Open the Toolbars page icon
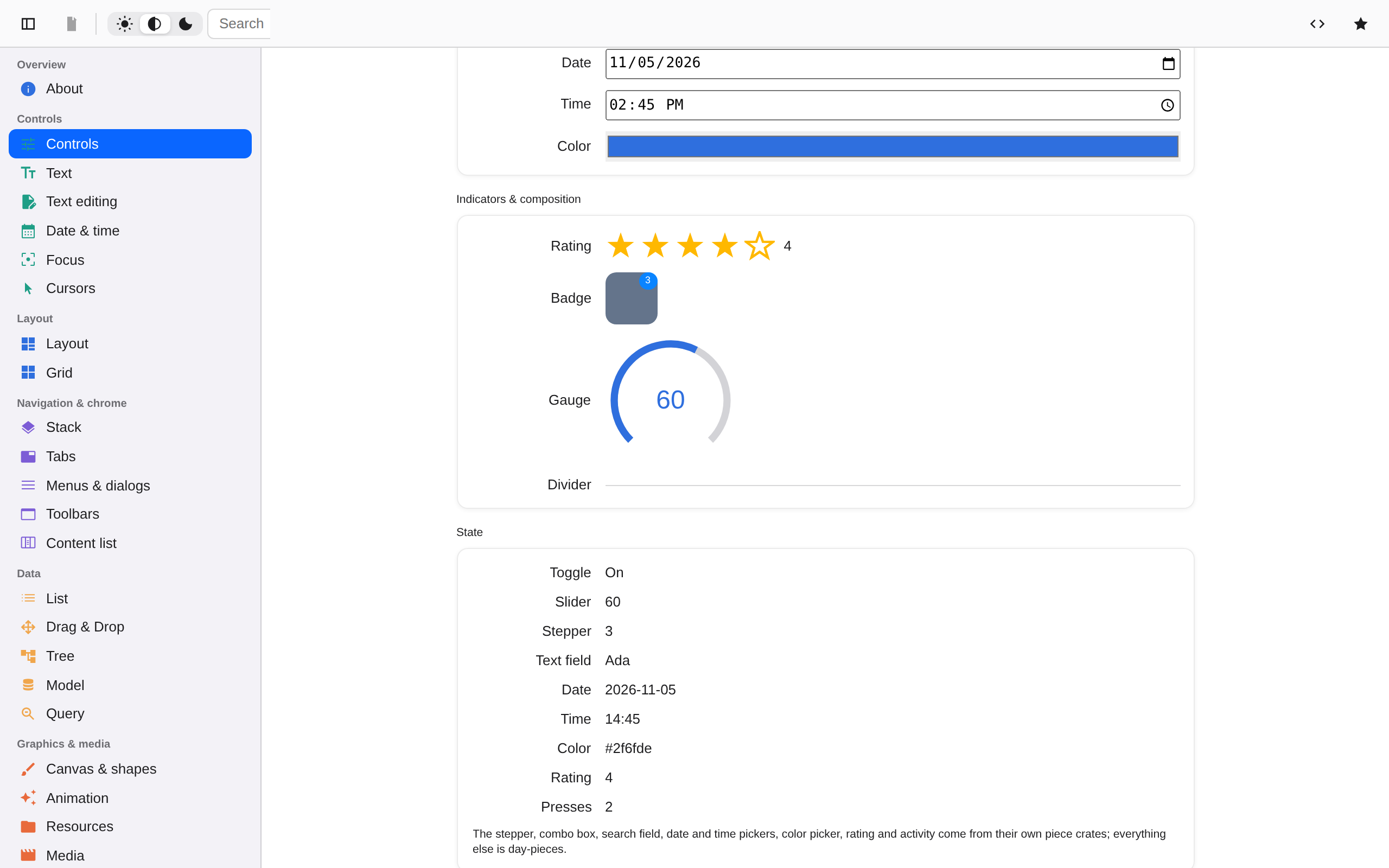This screenshot has width=1389, height=868. [28, 514]
